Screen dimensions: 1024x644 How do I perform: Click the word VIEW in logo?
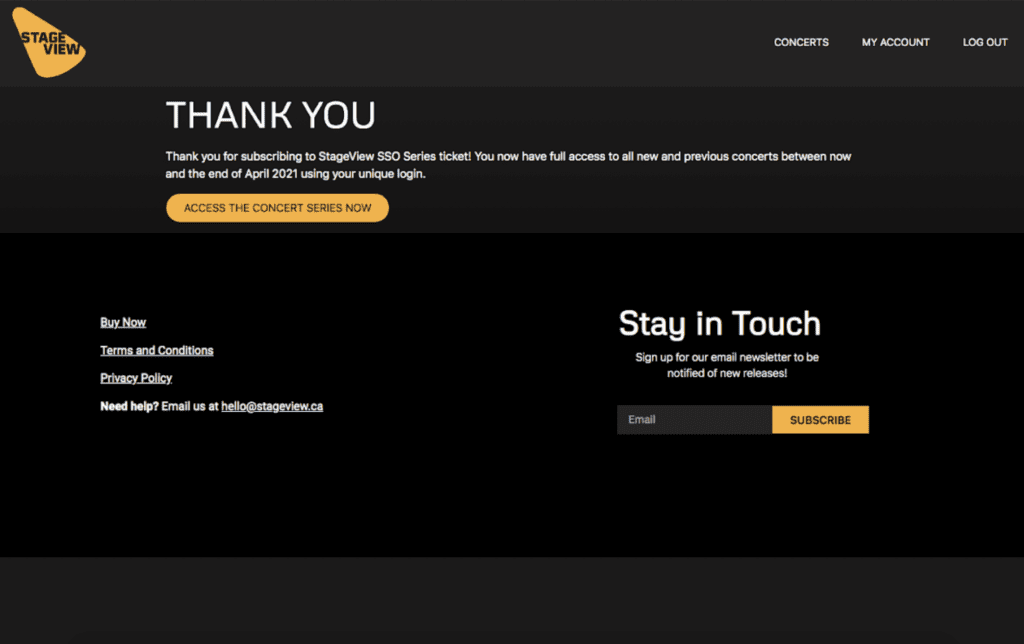(61, 49)
